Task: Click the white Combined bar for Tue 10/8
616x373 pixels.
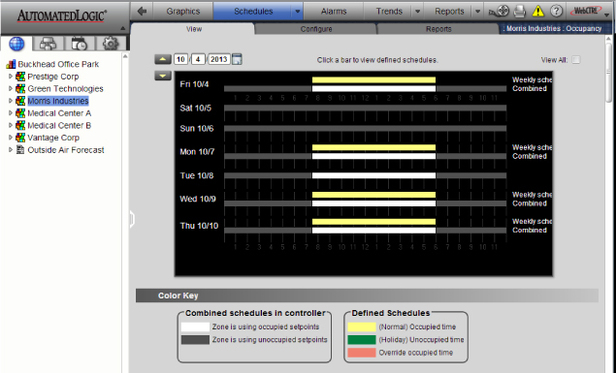Action: [374, 175]
